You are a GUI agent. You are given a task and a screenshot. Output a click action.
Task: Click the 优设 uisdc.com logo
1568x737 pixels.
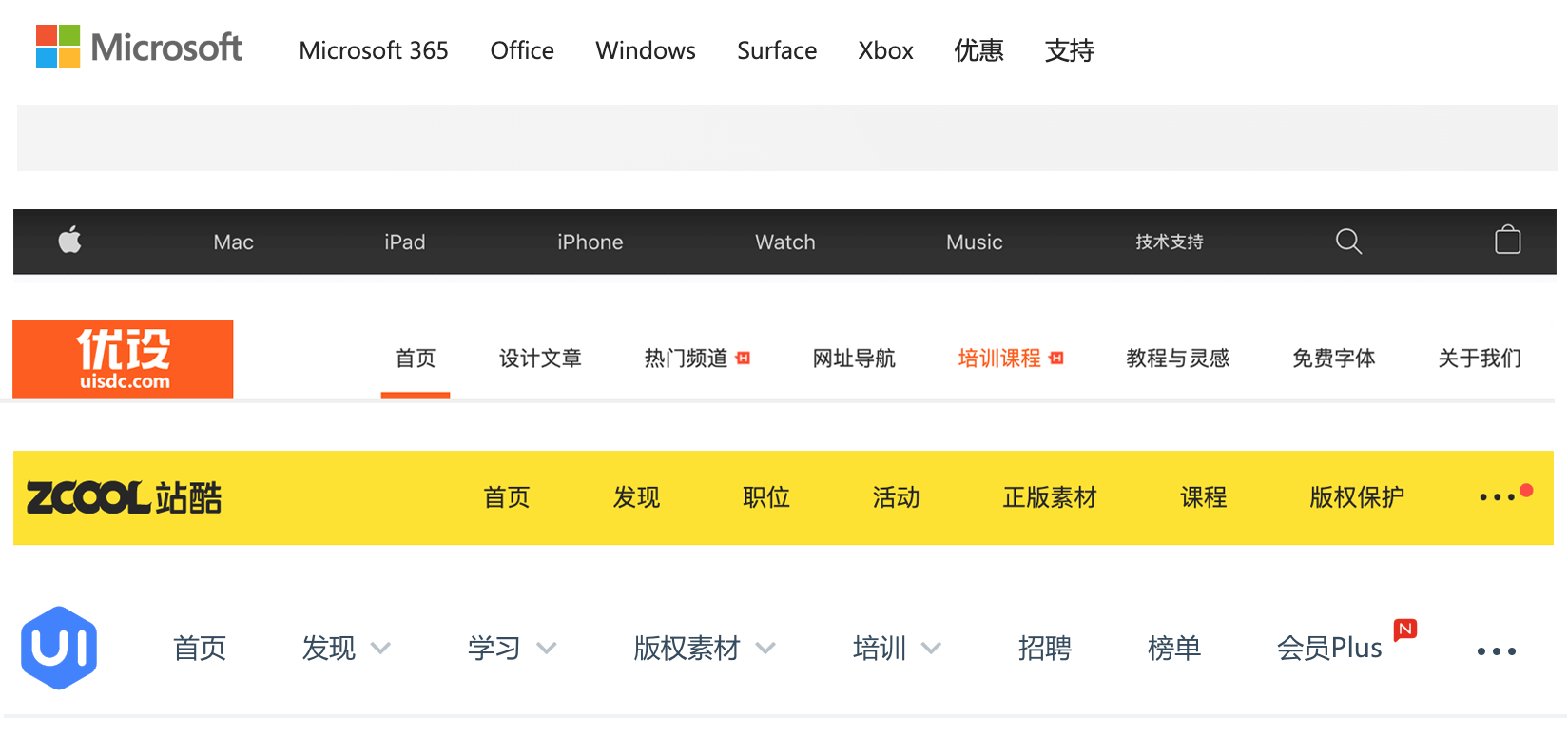pos(123,359)
